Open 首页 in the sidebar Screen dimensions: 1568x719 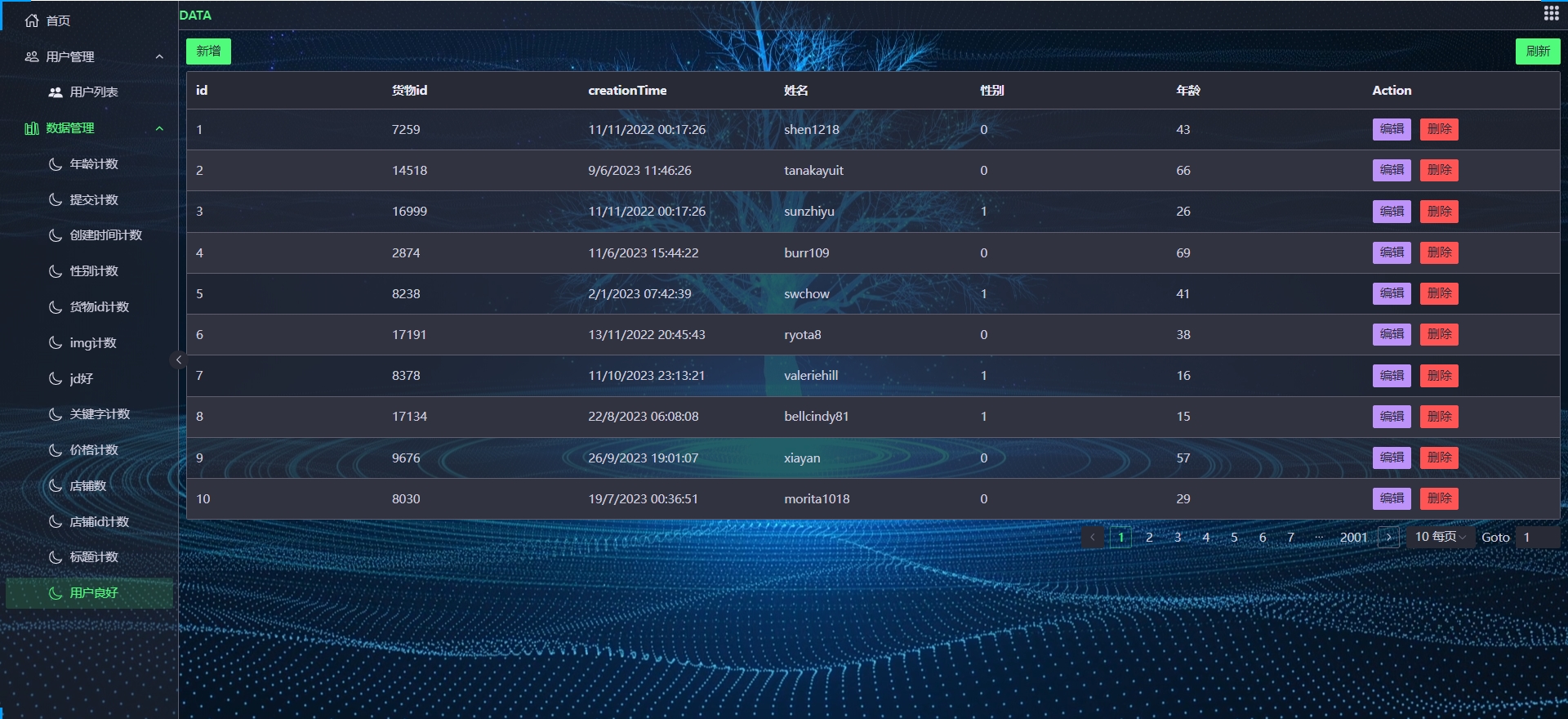(89, 20)
